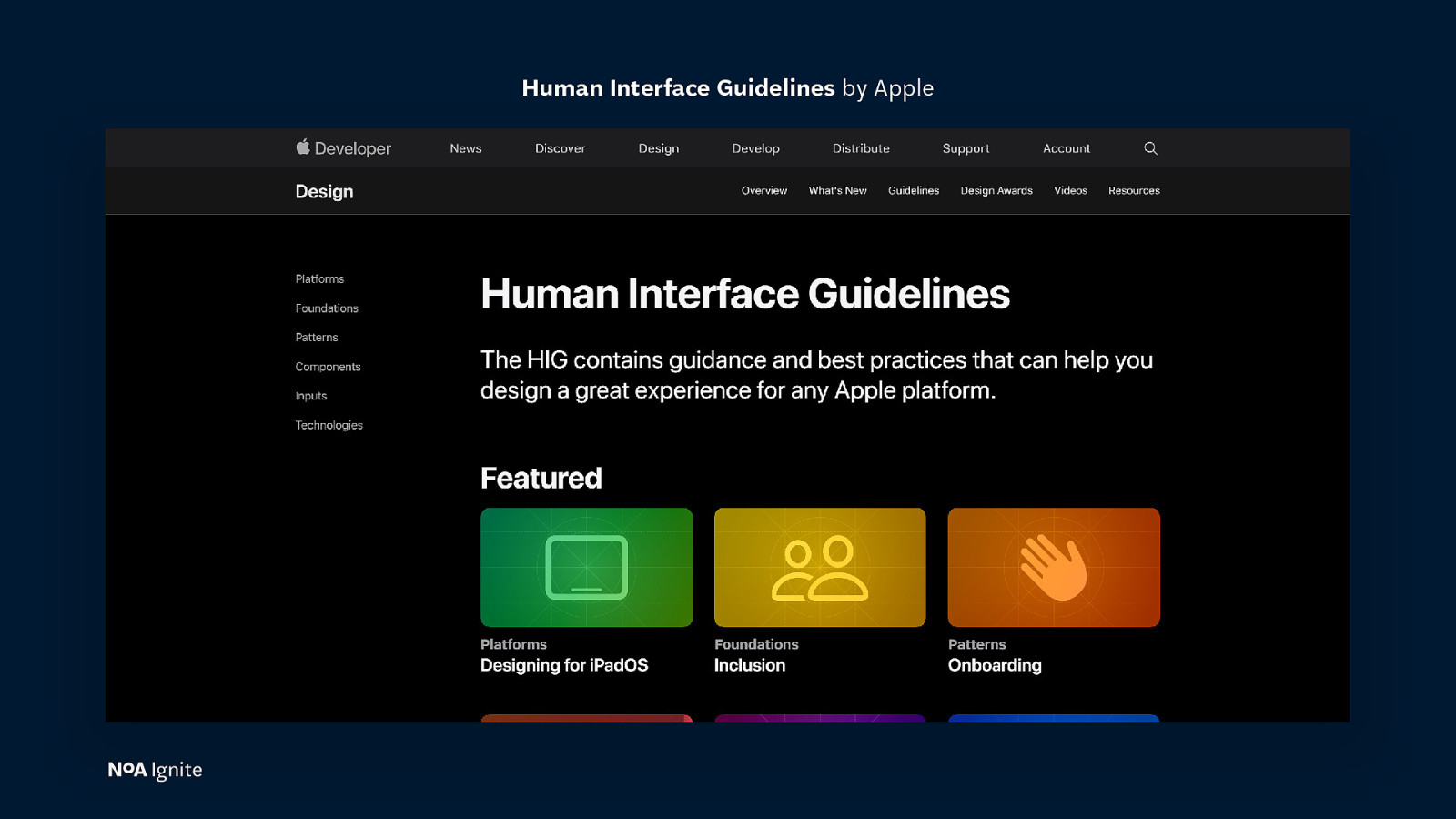Select Platforms in the sidebar
The width and height of the screenshot is (1456, 819).
coord(319,279)
